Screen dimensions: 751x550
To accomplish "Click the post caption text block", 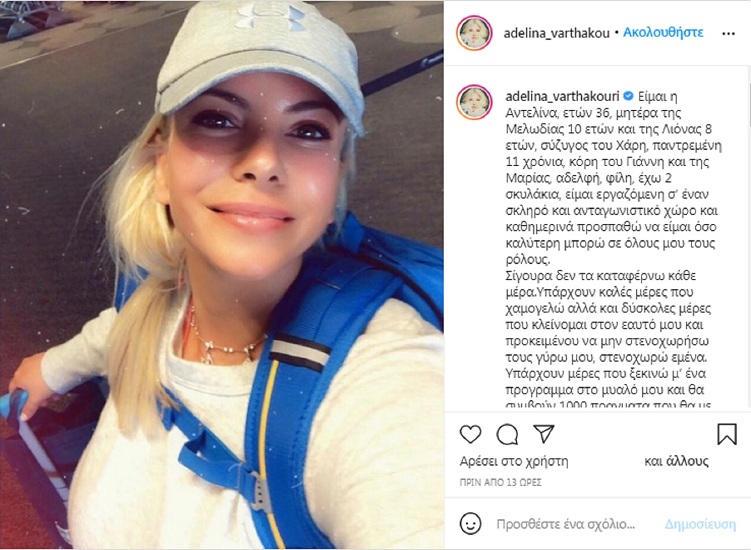I will 614,249.
